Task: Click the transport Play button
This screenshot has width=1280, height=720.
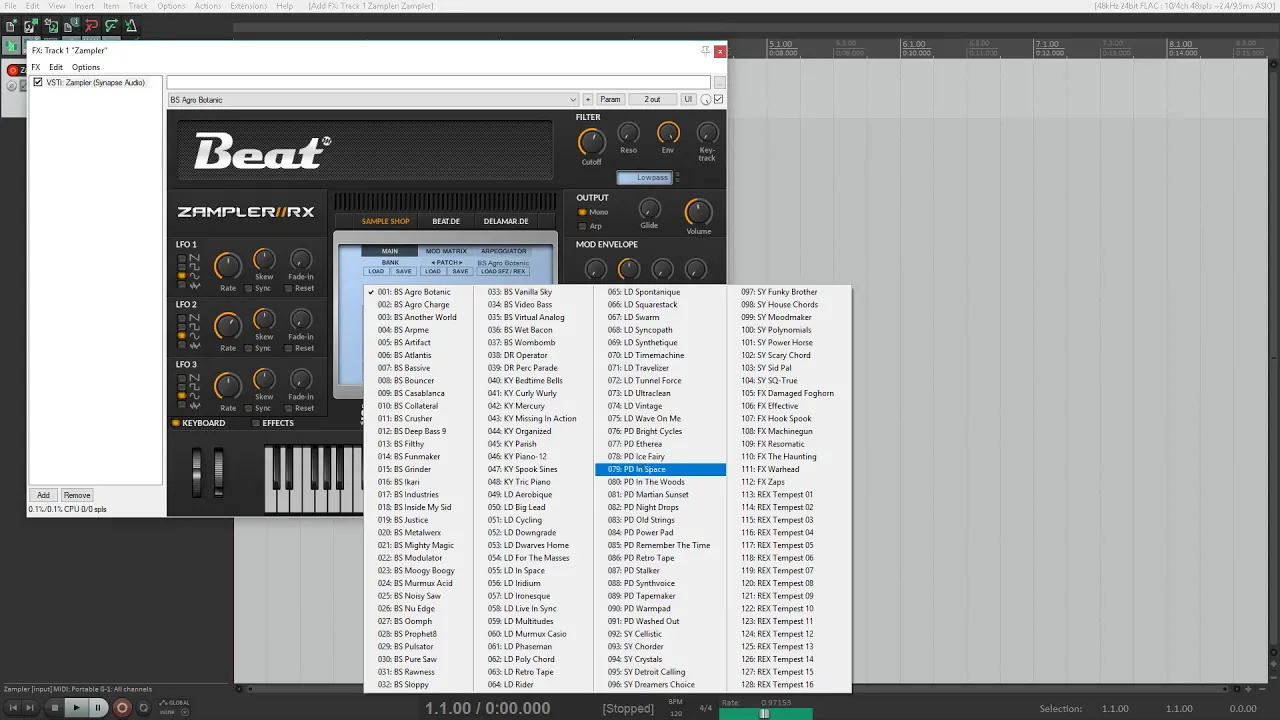Action: (76, 708)
